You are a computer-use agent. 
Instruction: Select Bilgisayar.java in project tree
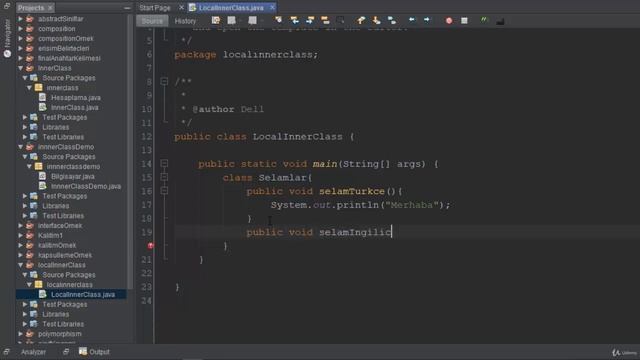point(73,176)
